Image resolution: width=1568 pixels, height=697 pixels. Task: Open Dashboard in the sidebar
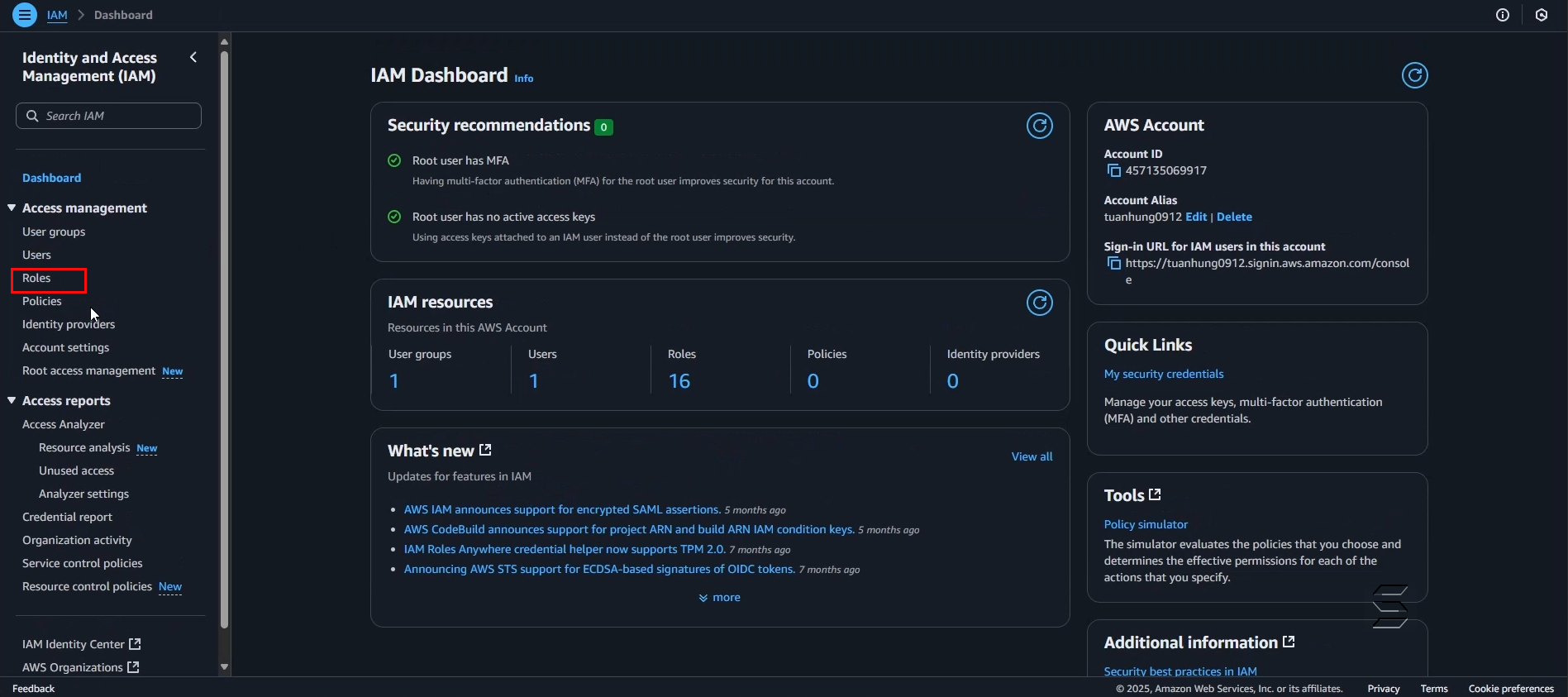pyautogui.click(x=51, y=178)
